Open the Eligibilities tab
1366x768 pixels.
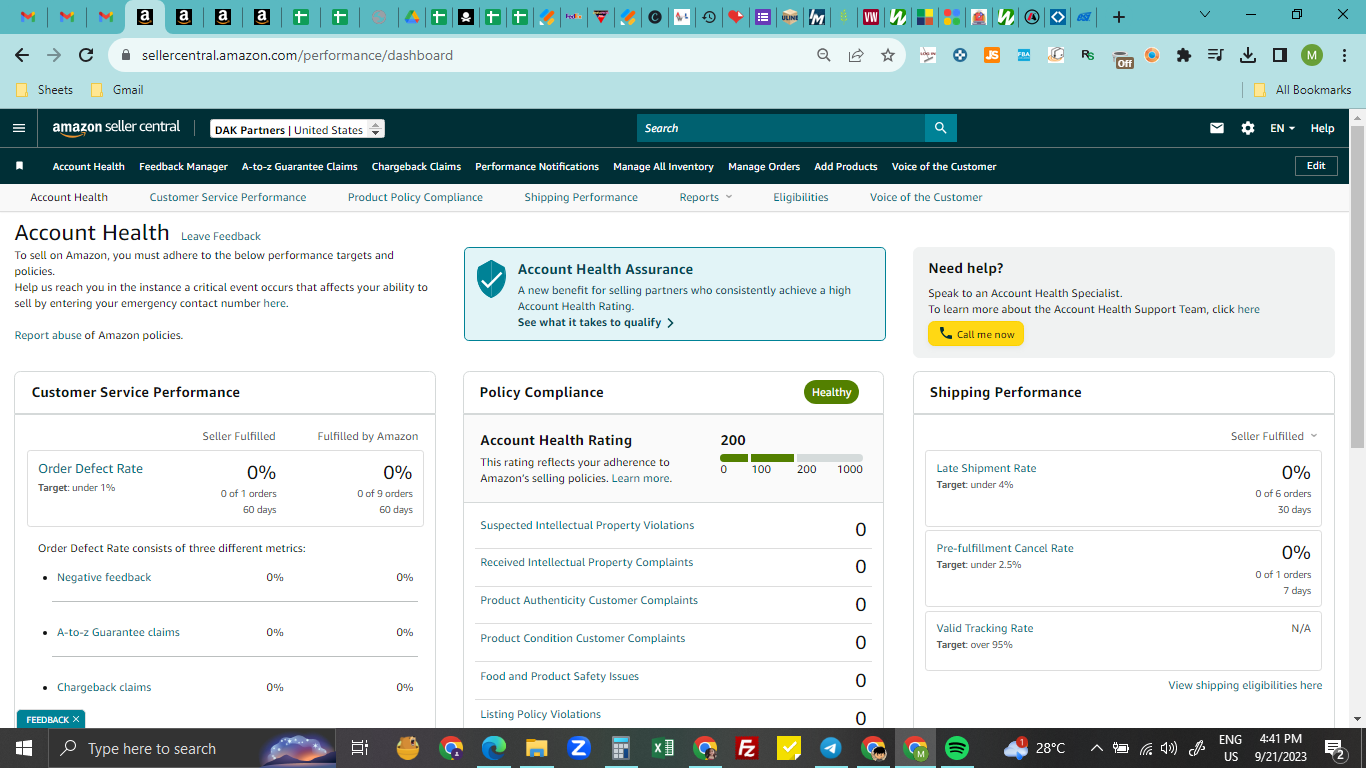point(801,197)
